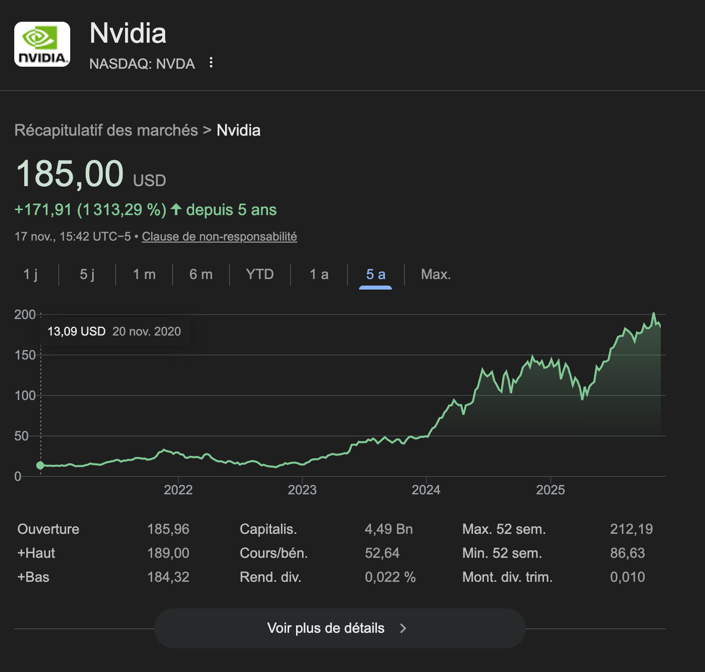Image resolution: width=705 pixels, height=672 pixels.
Task: Click the 0,022 % dividend yield value
Action: click(390, 577)
